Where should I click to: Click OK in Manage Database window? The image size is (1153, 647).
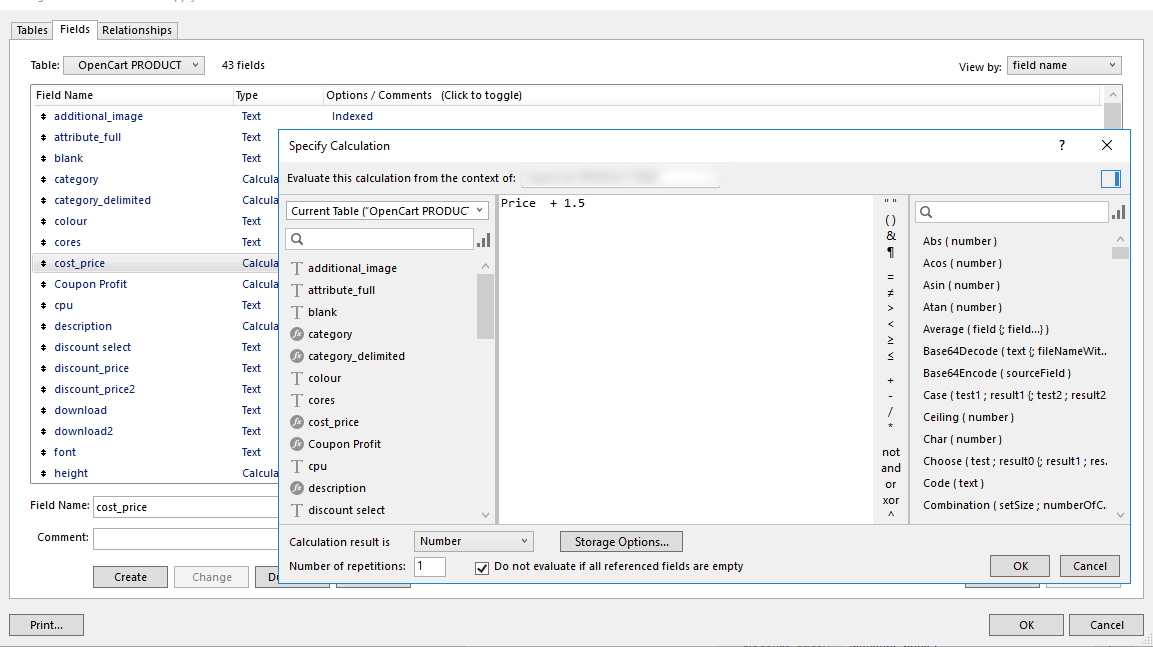1027,625
